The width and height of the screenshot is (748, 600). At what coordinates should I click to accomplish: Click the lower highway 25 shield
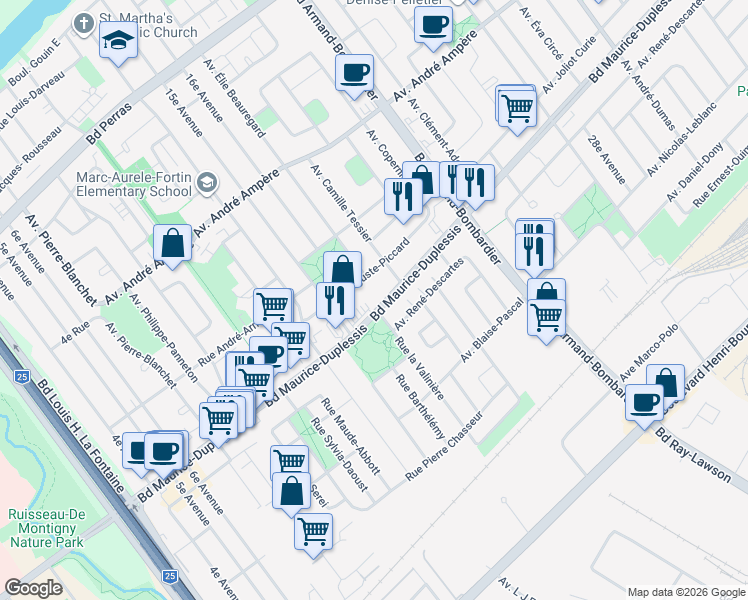click(170, 576)
